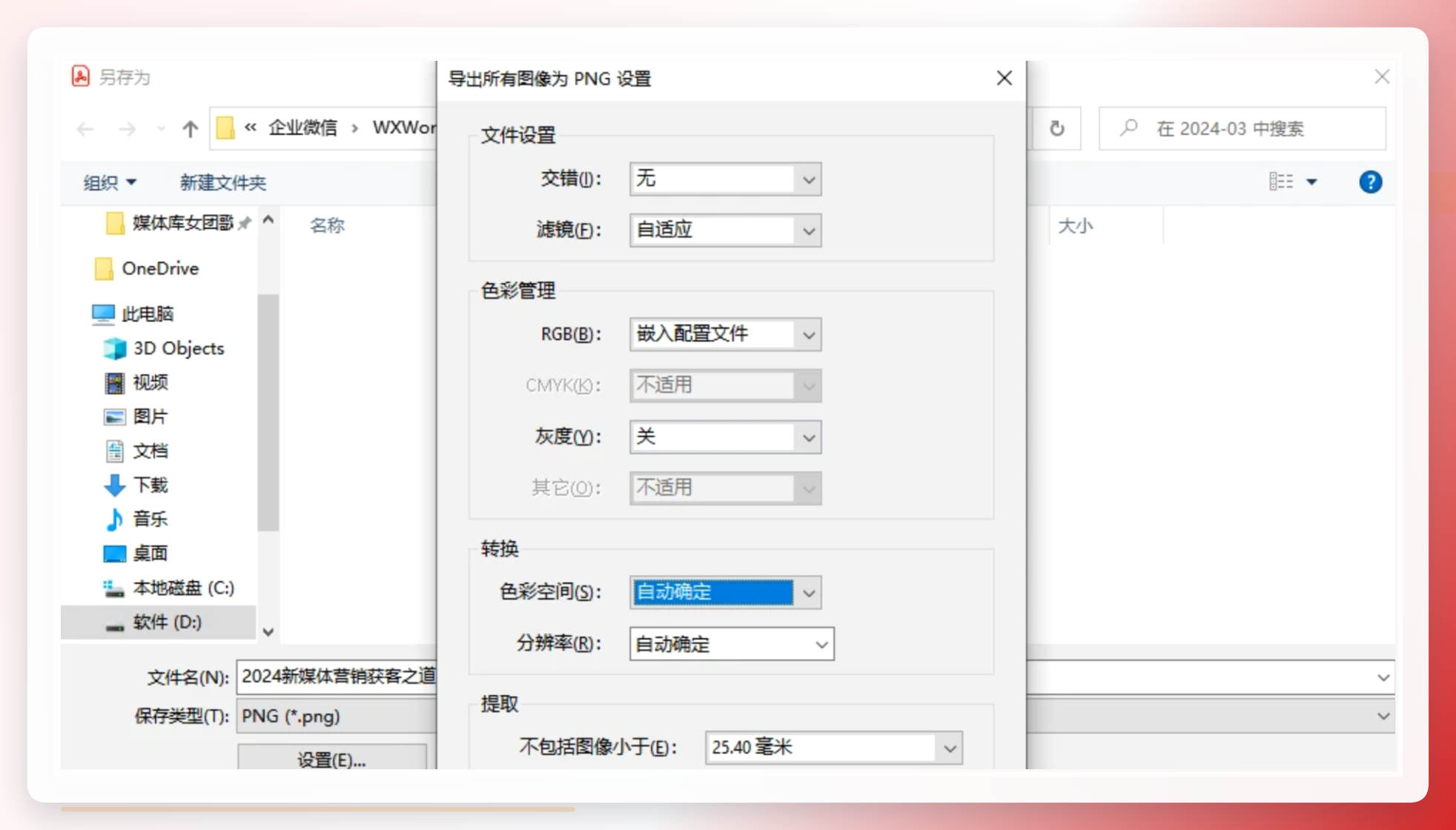This screenshot has height=830, width=1456.
Task: Click the forward arrow in Save As dialog
Action: (x=128, y=129)
